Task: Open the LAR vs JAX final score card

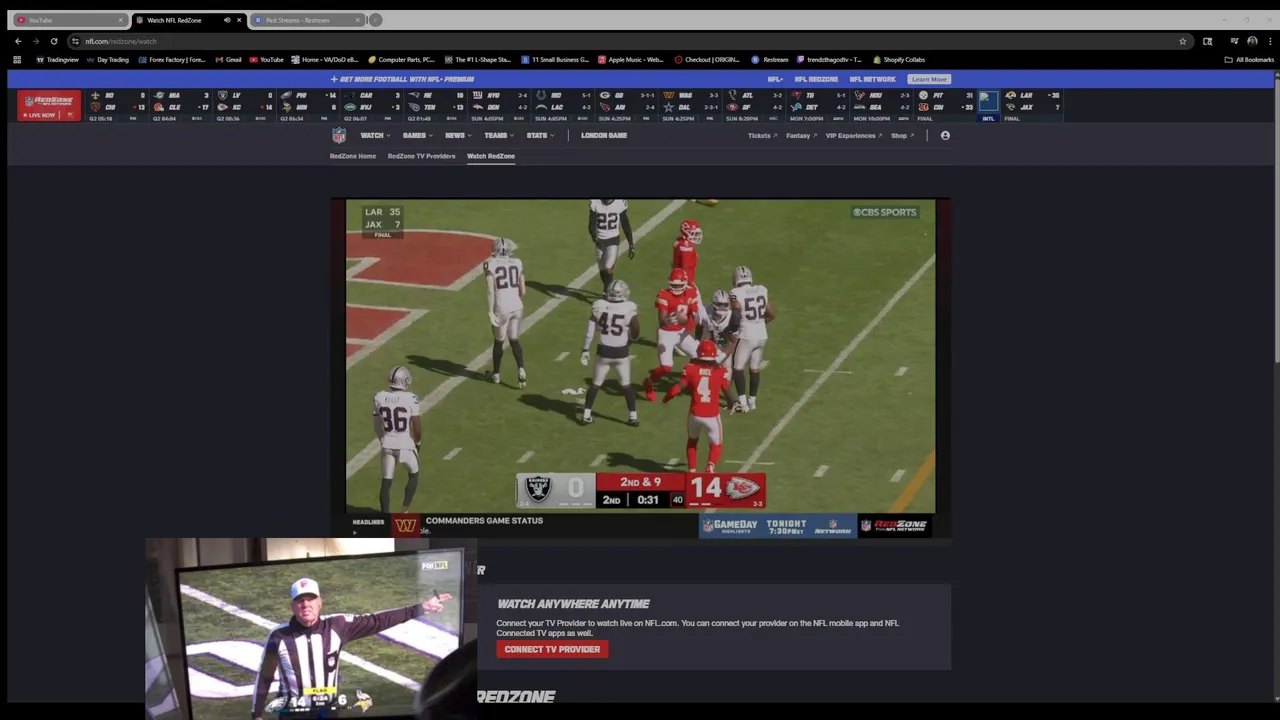Action: pos(1034,105)
